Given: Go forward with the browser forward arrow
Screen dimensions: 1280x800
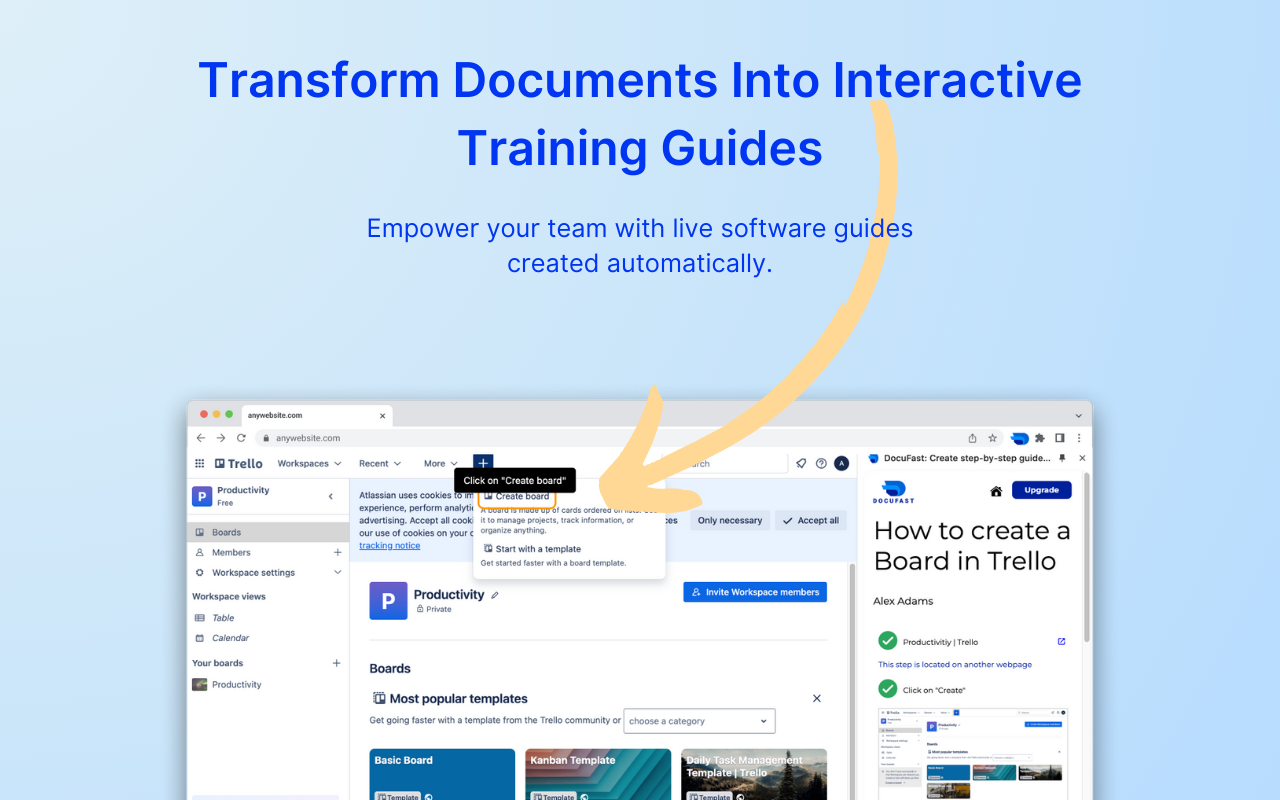Looking at the screenshot, I should [221, 438].
